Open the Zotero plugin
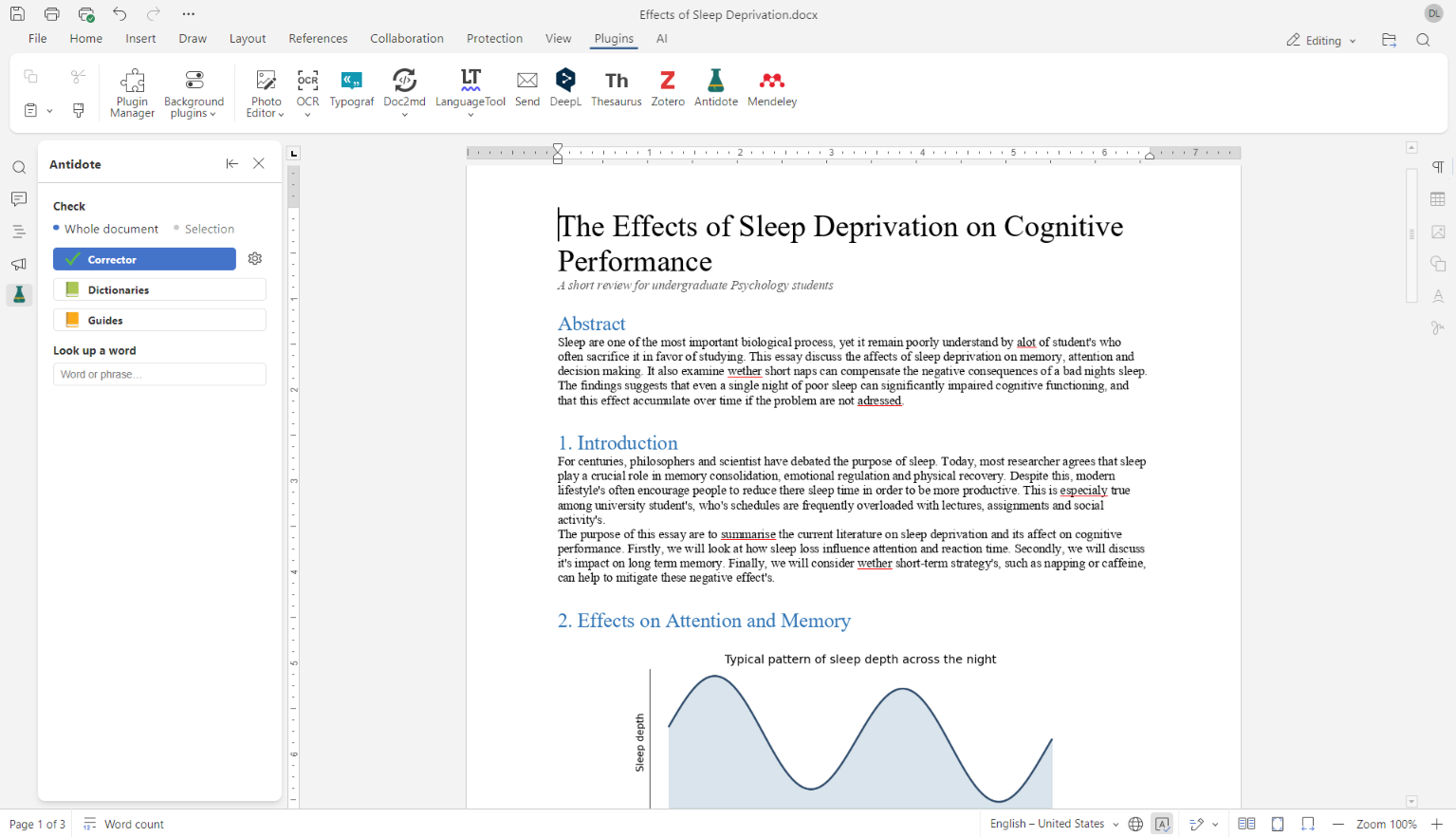Screen dimensions: 1456x837 [668, 88]
